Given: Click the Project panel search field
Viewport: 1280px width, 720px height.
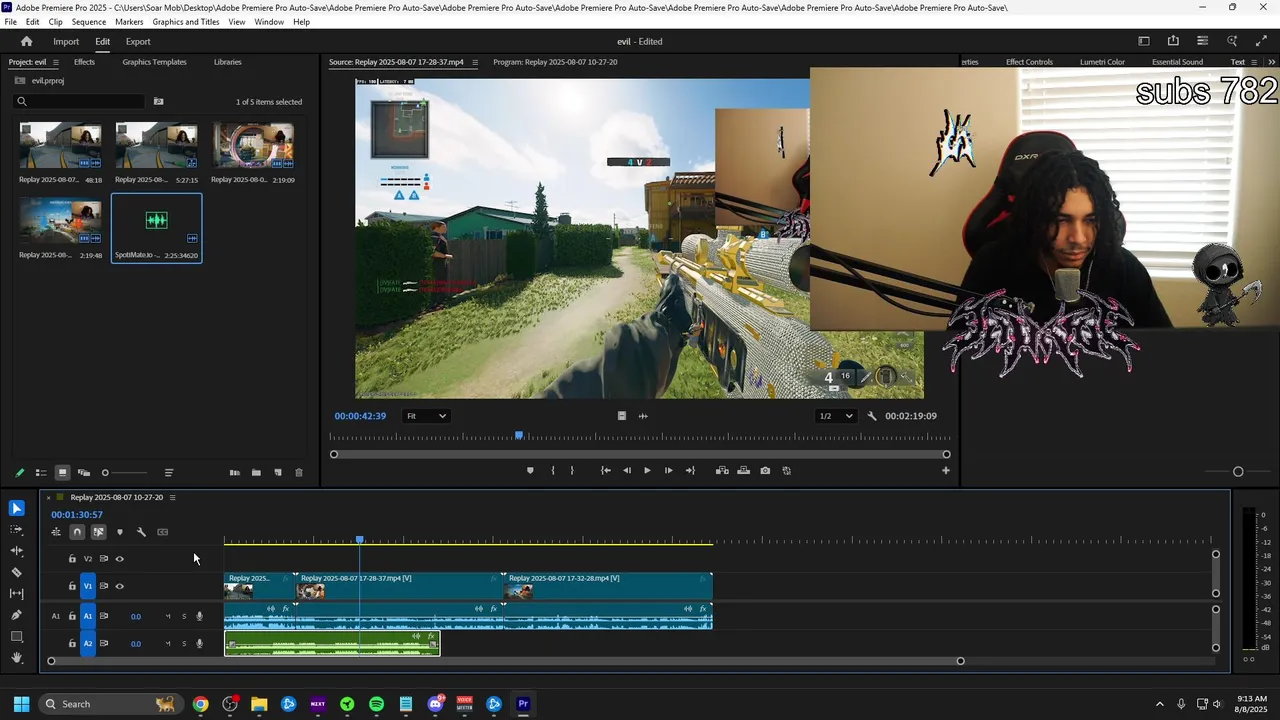Looking at the screenshot, I should point(79,101).
